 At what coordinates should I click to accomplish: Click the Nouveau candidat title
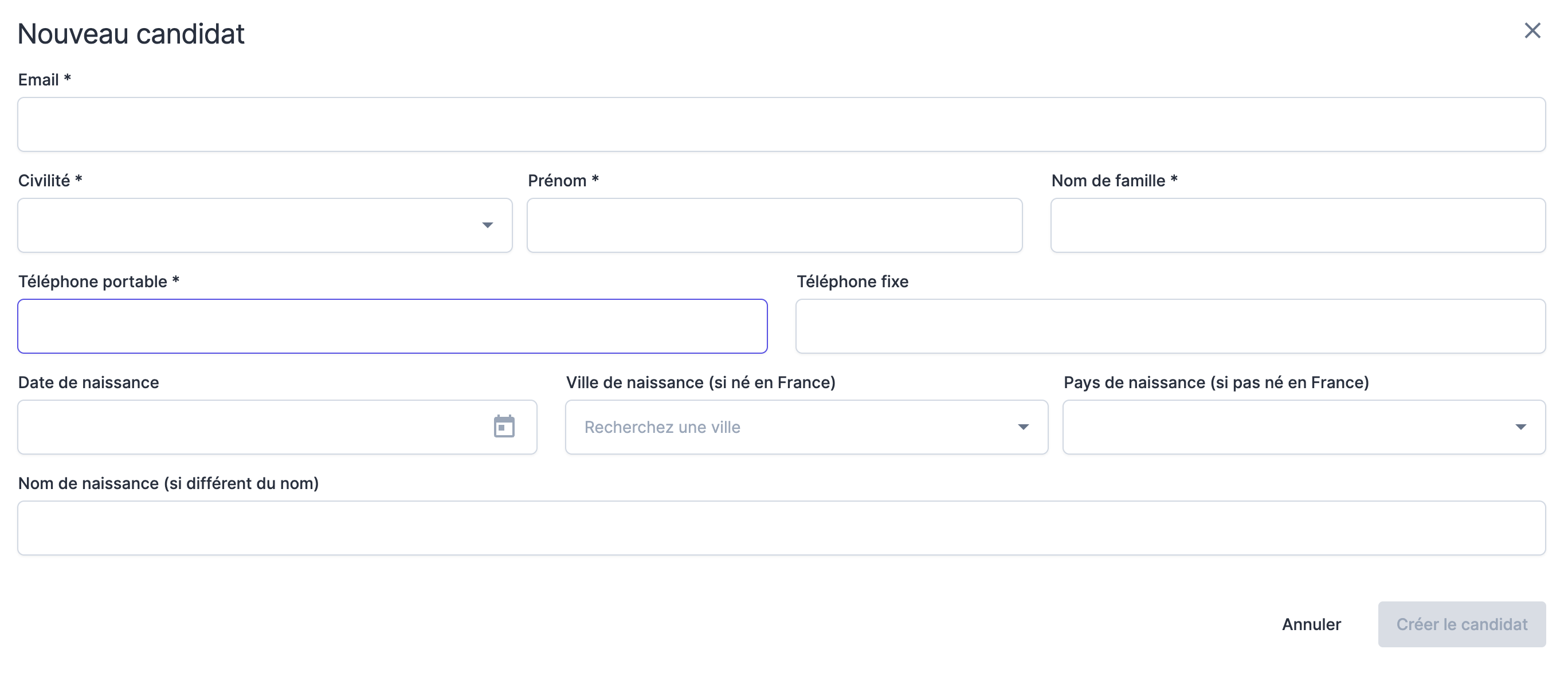click(x=131, y=33)
